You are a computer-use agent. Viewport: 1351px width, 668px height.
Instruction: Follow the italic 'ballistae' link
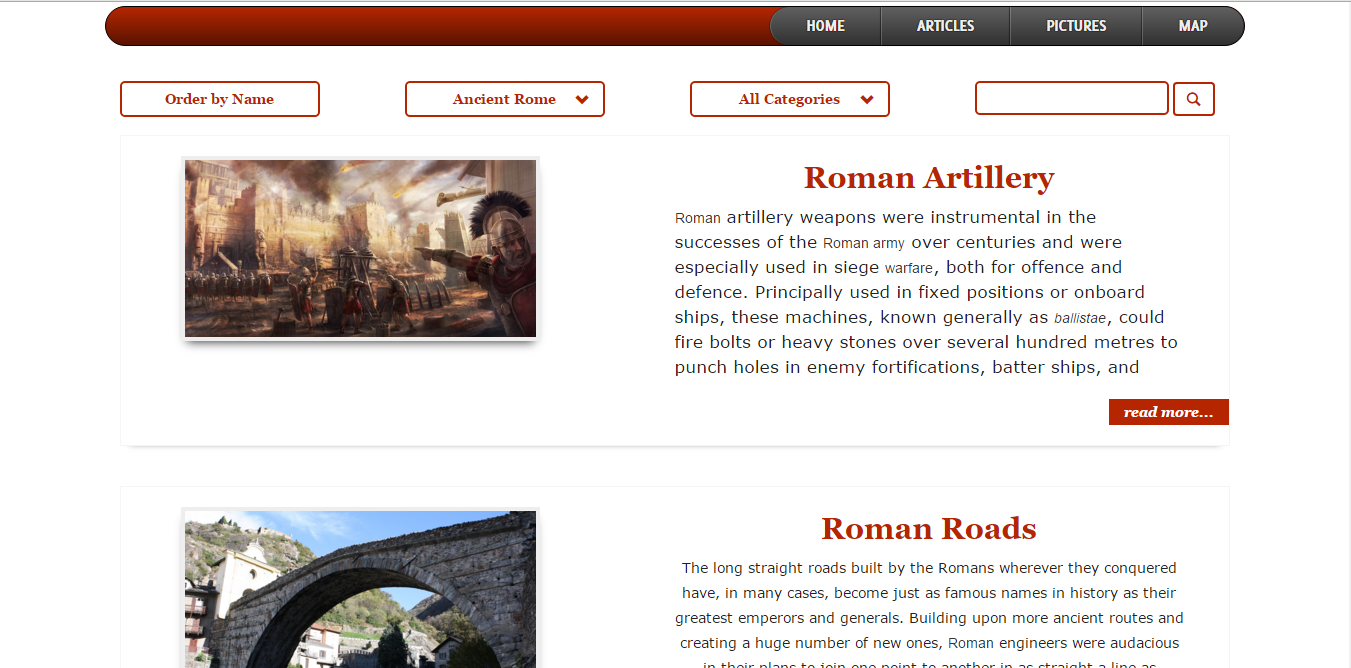pos(1080,319)
